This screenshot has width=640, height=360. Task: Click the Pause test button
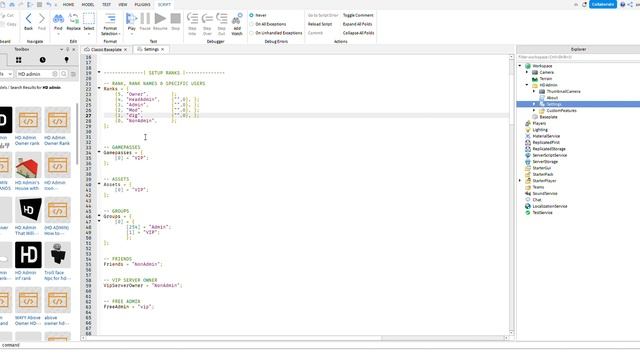145,18
